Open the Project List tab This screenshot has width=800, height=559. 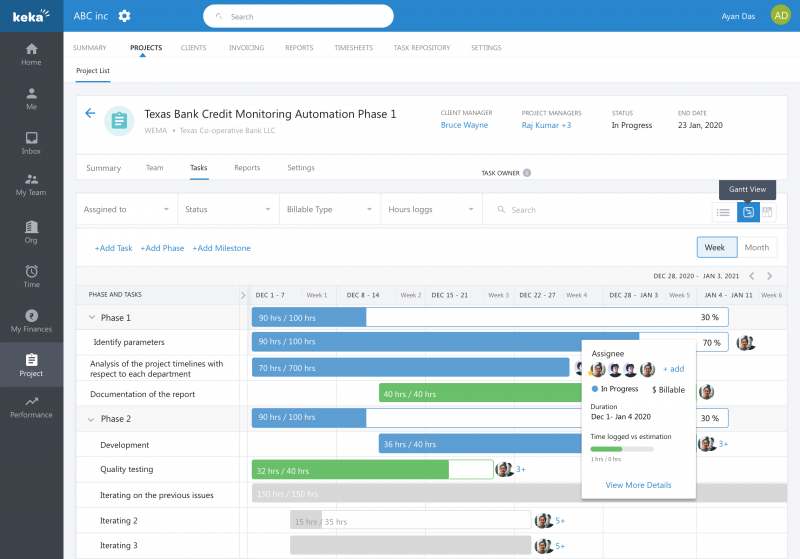93,70
